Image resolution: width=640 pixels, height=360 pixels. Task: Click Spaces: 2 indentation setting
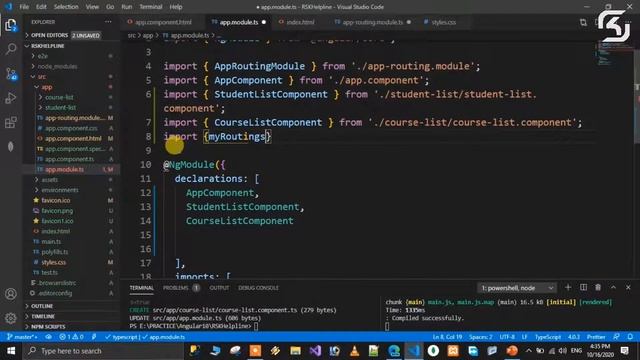coord(480,337)
